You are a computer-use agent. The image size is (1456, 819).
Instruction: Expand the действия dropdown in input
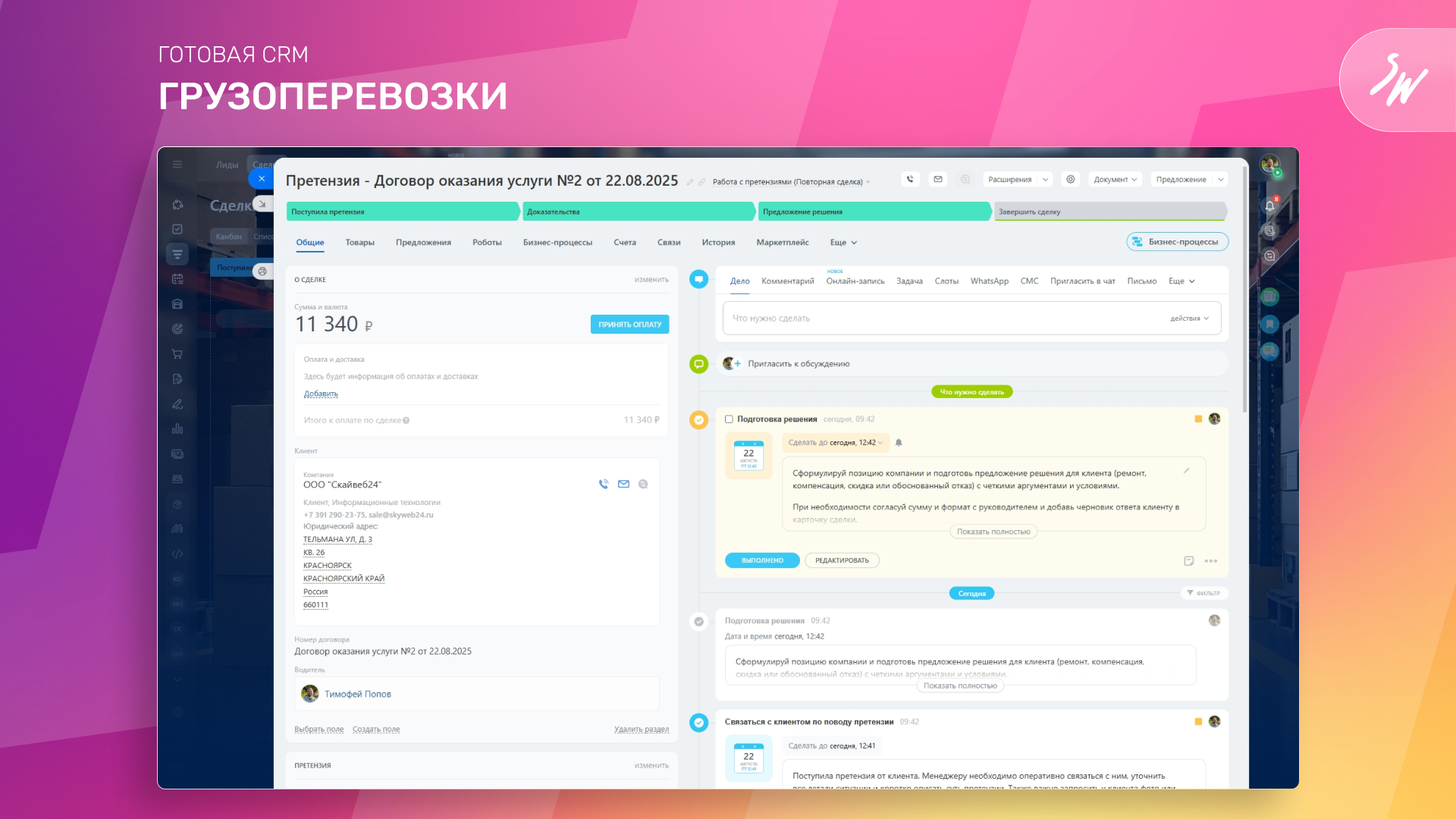pyautogui.click(x=1189, y=318)
